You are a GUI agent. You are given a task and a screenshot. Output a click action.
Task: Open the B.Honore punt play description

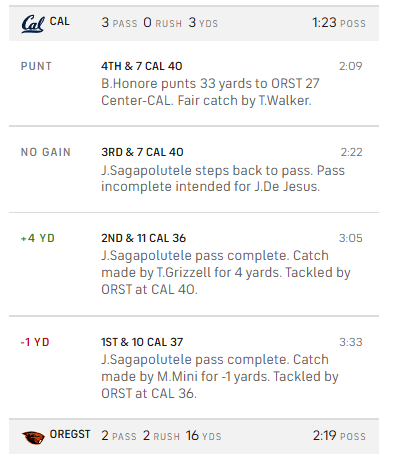(210, 92)
